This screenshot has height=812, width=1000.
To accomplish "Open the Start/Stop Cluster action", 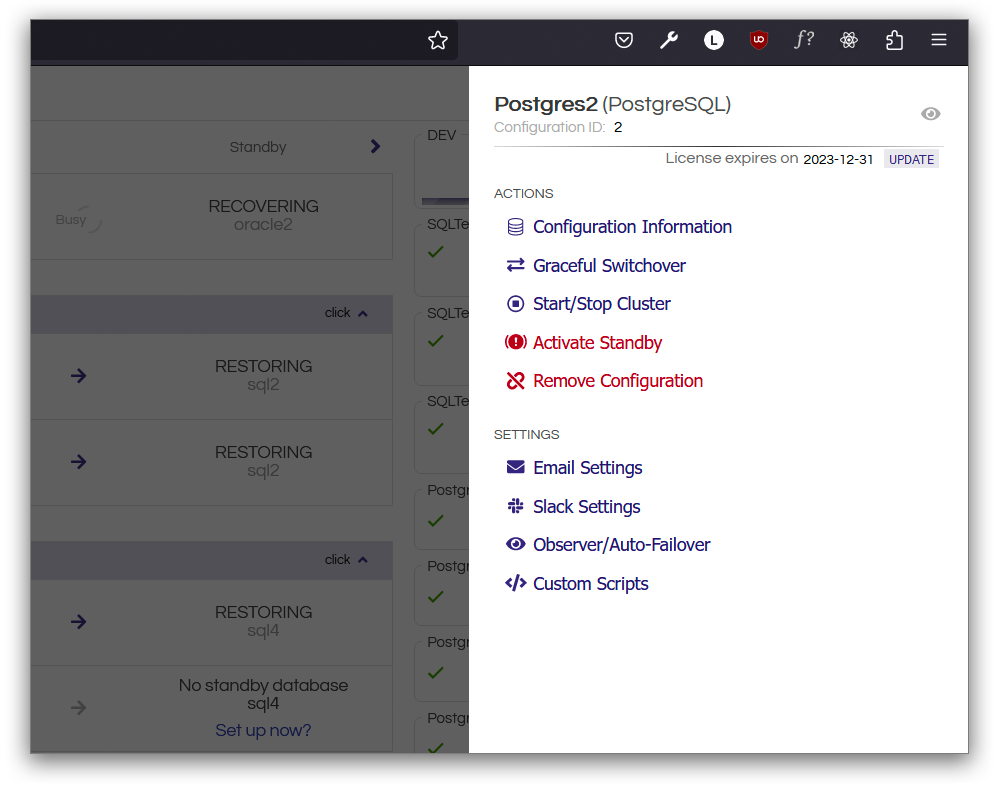I will (x=601, y=304).
